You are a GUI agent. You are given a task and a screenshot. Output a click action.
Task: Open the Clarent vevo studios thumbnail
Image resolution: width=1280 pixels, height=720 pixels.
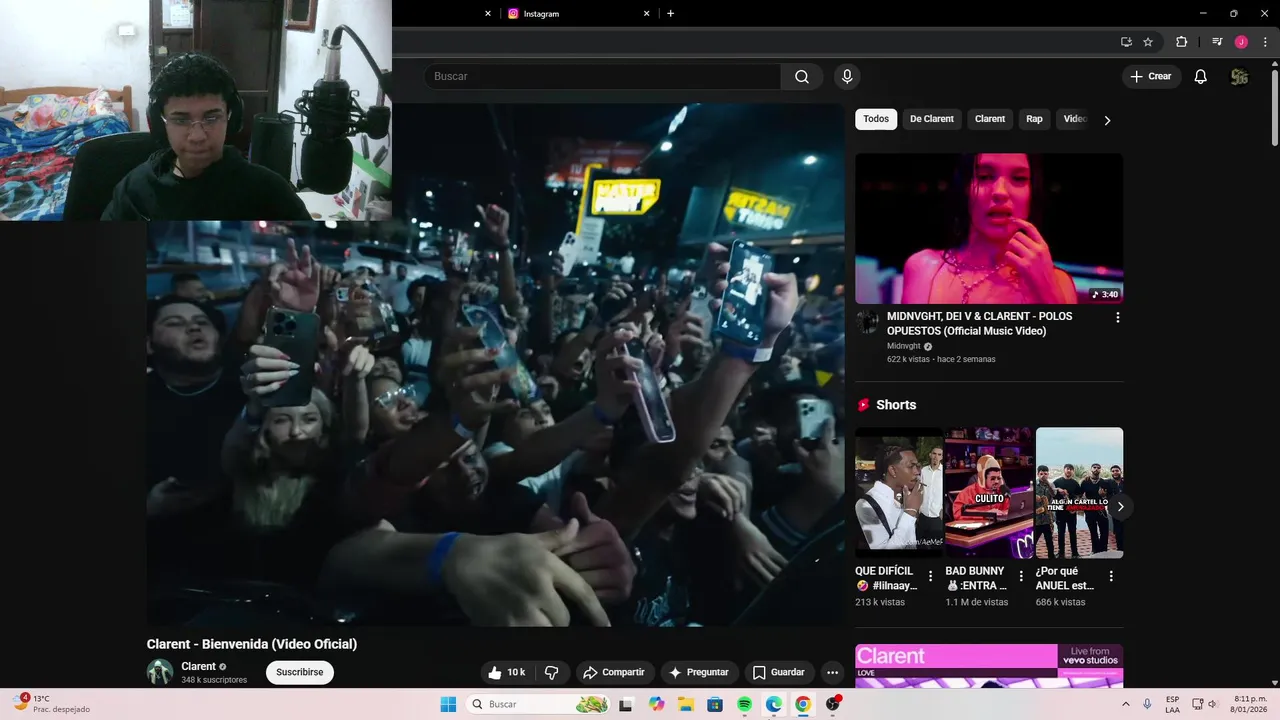[989, 666]
